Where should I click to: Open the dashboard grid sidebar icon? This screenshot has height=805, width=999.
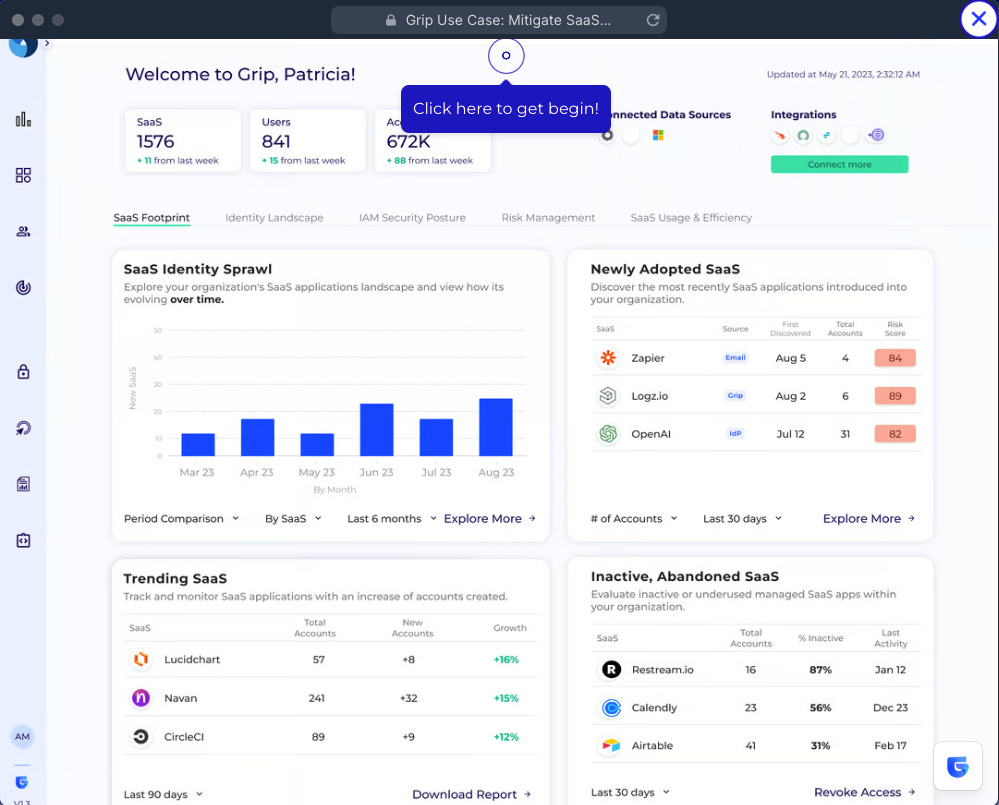[x=23, y=175]
